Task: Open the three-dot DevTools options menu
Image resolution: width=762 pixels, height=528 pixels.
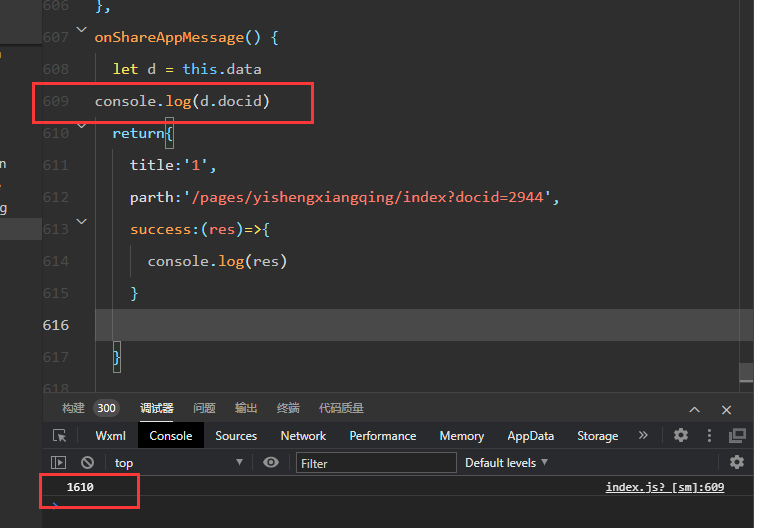Action: pos(709,436)
